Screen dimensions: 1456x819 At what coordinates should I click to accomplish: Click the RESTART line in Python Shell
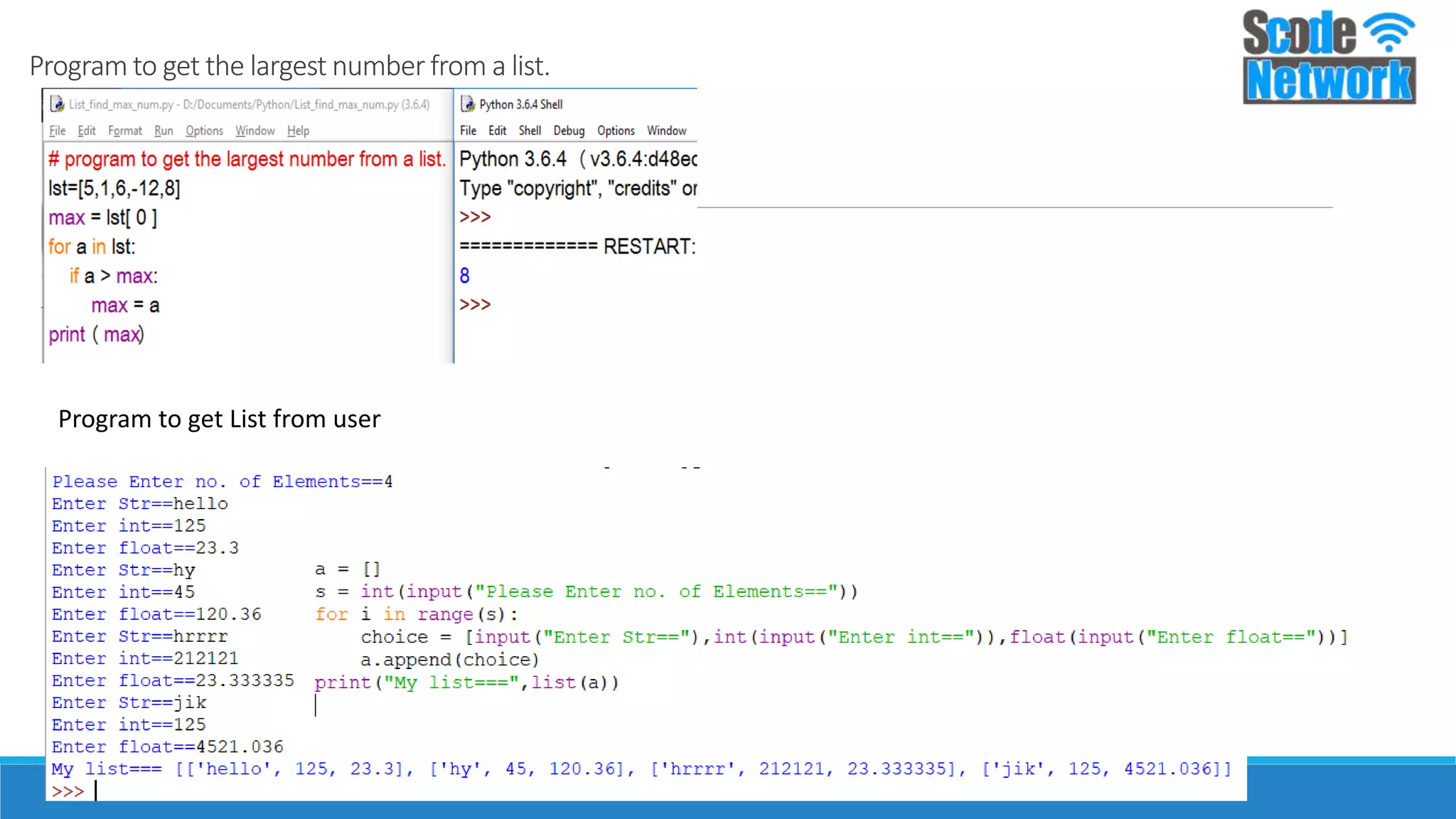point(577,247)
